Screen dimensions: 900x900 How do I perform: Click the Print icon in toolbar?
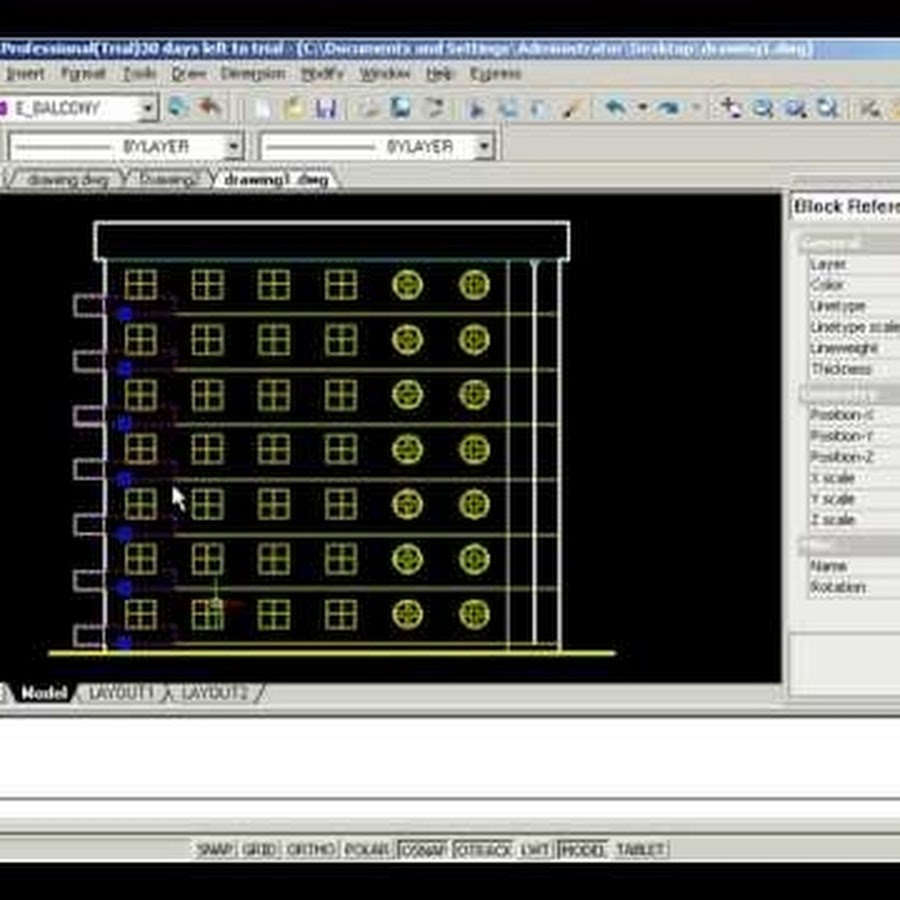pyautogui.click(x=370, y=109)
